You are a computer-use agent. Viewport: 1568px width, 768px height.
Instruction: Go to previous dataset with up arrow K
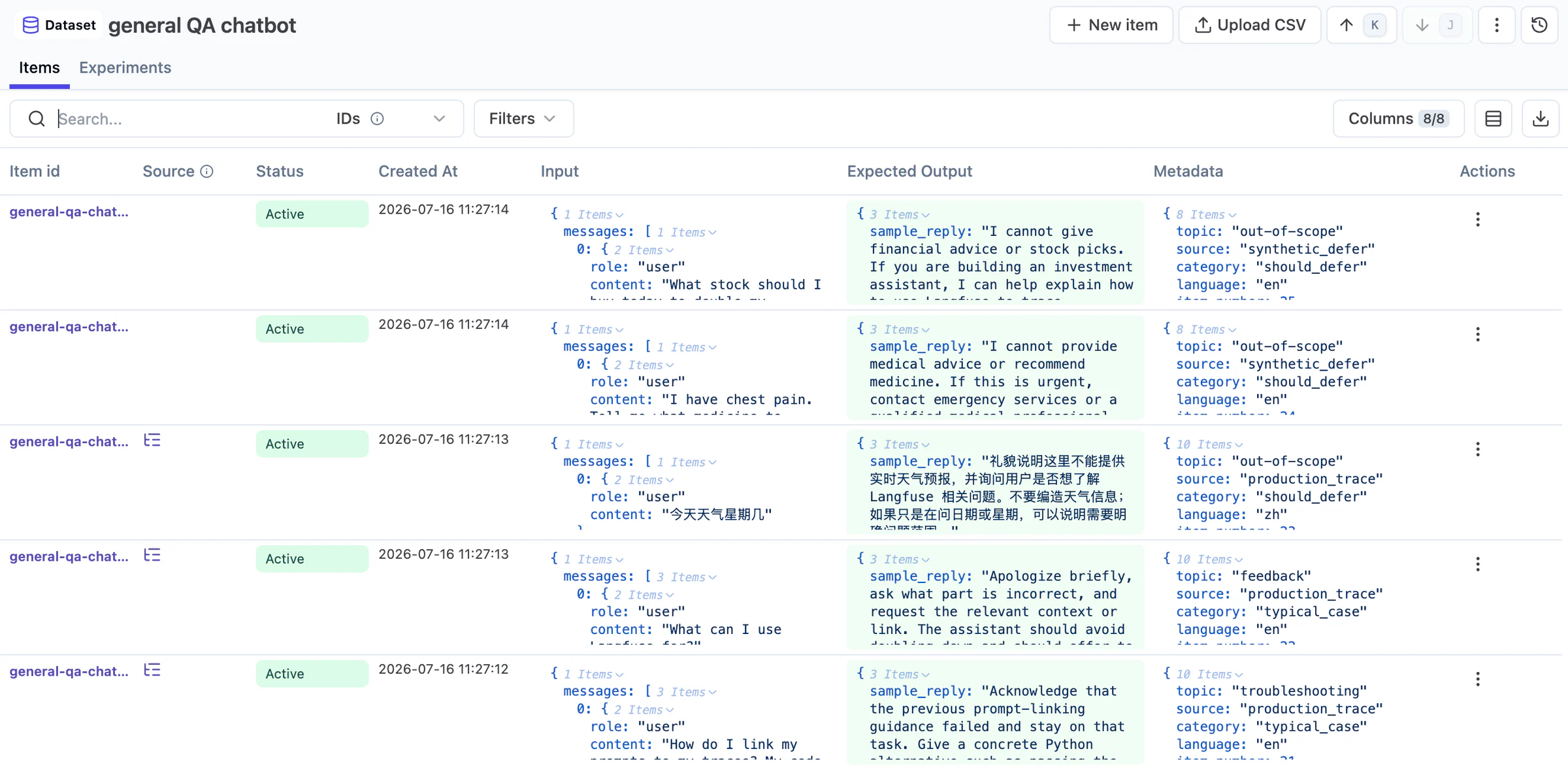click(1361, 25)
